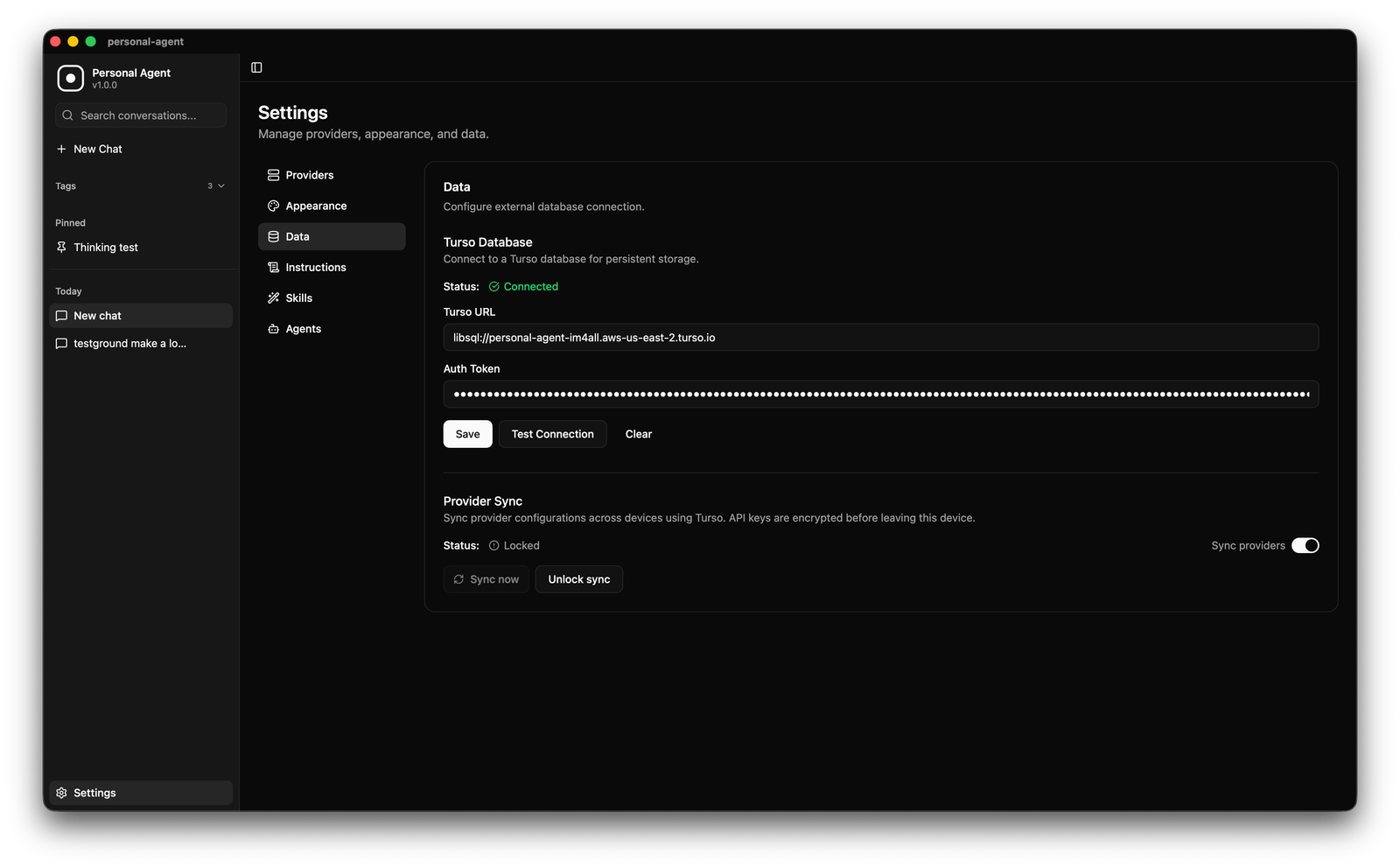Click the gear icon for Settings
This screenshot has width=1400, height=868.
coord(61,793)
